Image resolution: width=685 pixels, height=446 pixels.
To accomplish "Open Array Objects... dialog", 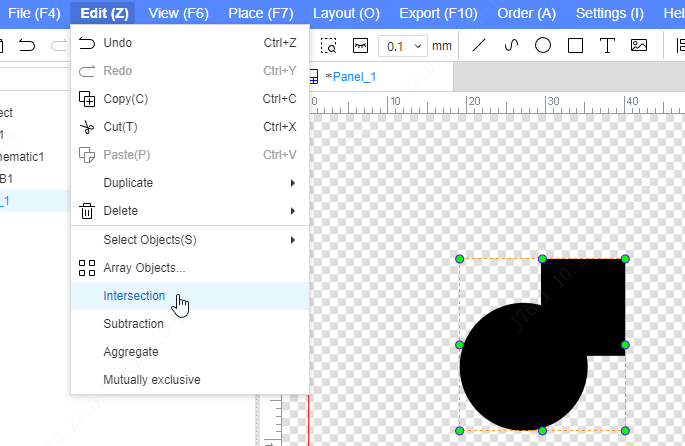I will 144,268.
